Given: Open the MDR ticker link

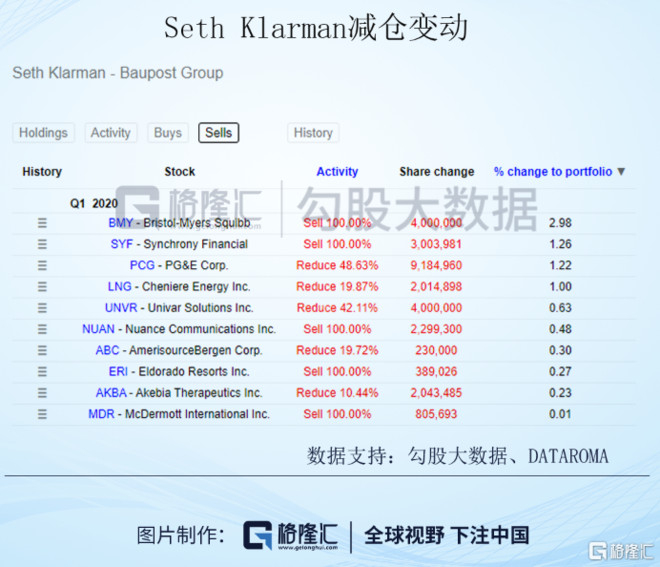Looking at the screenshot, I should click(x=101, y=414).
